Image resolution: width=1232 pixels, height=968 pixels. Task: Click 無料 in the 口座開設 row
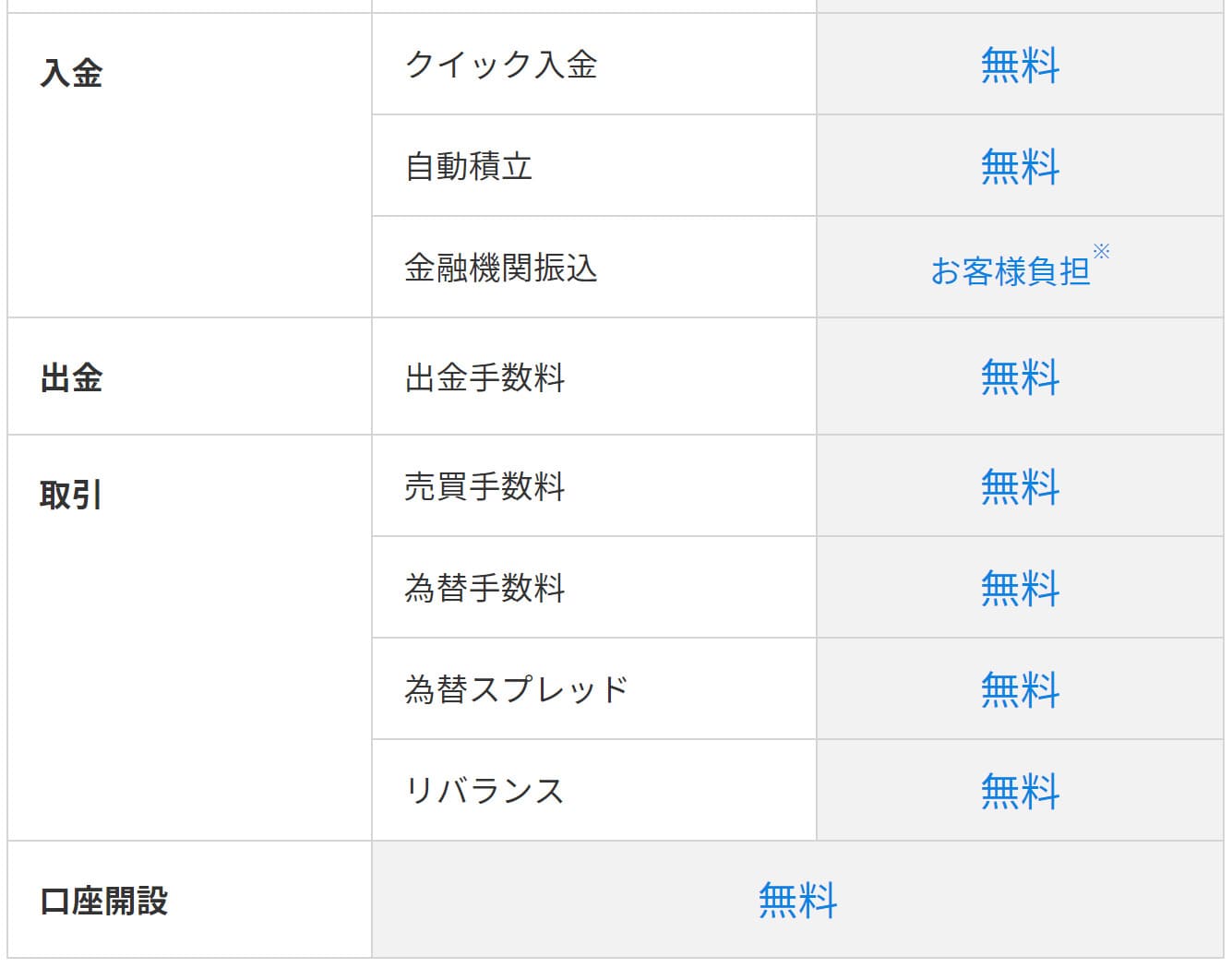tap(797, 900)
